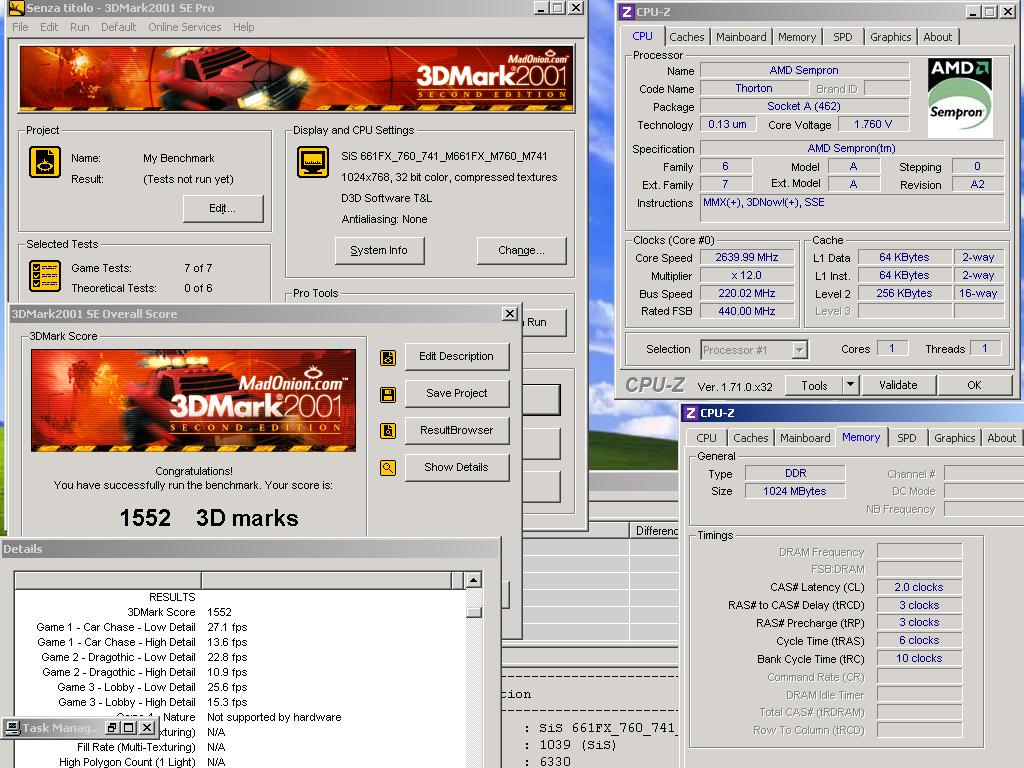The image size is (1024, 768).
Task: Switch to Caches tab in top CPU-Z
Action: point(686,37)
